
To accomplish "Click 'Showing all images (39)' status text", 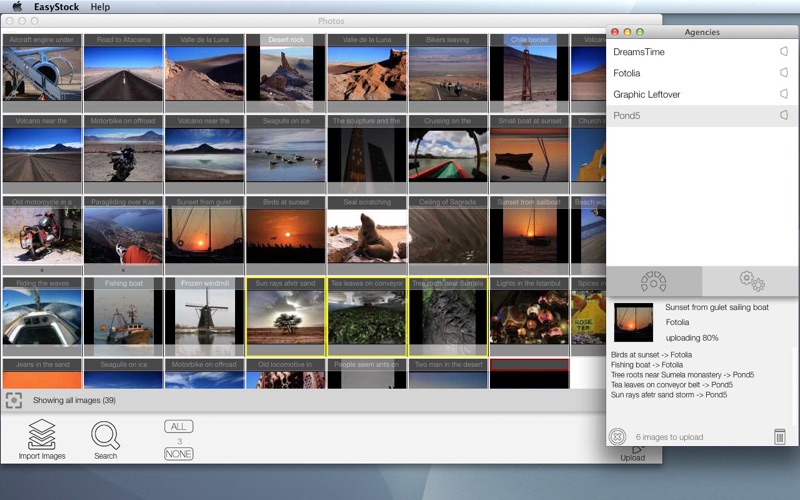I will click(x=74, y=401).
